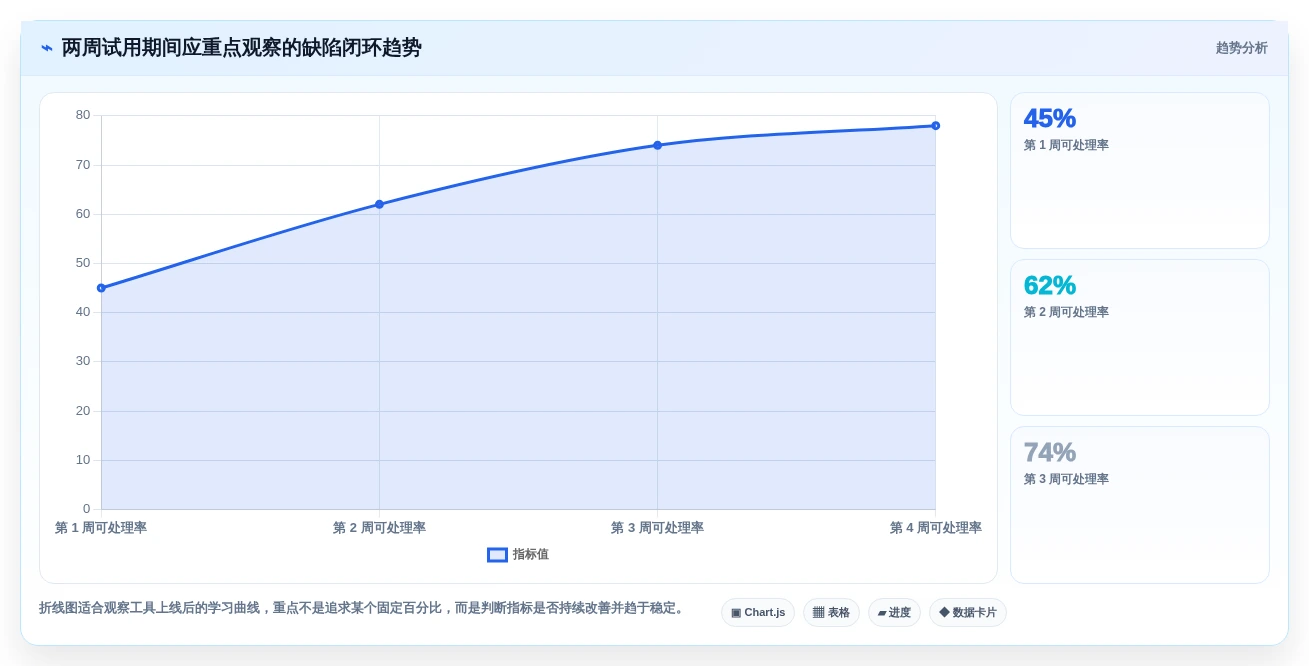Select the 第 2 周 data point at 62
Image resolution: width=1309 pixels, height=666 pixels.
379,204
